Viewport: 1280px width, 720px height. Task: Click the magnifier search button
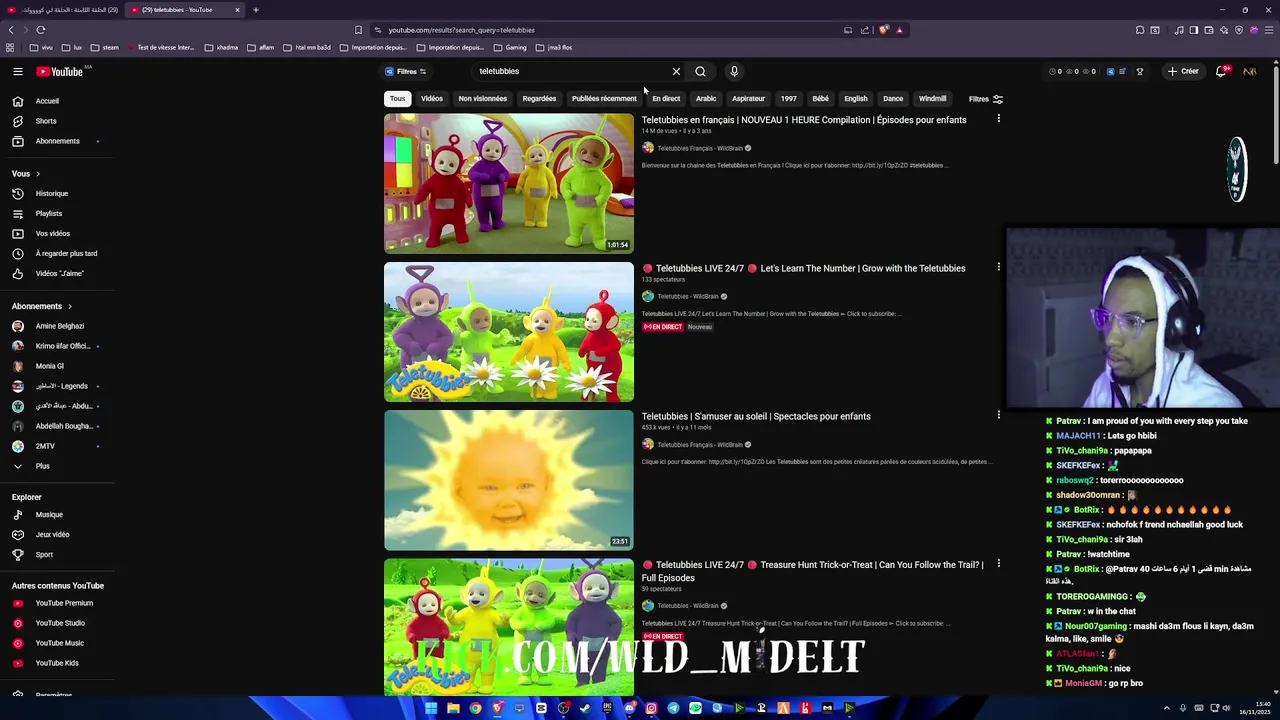[700, 71]
